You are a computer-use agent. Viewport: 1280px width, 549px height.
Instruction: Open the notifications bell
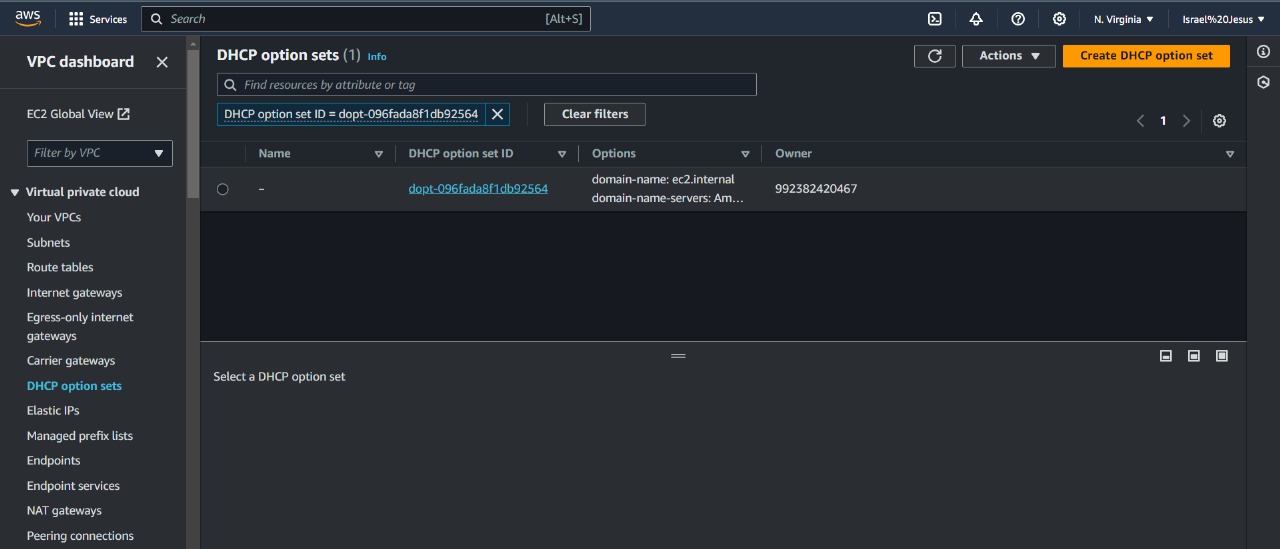coord(976,19)
